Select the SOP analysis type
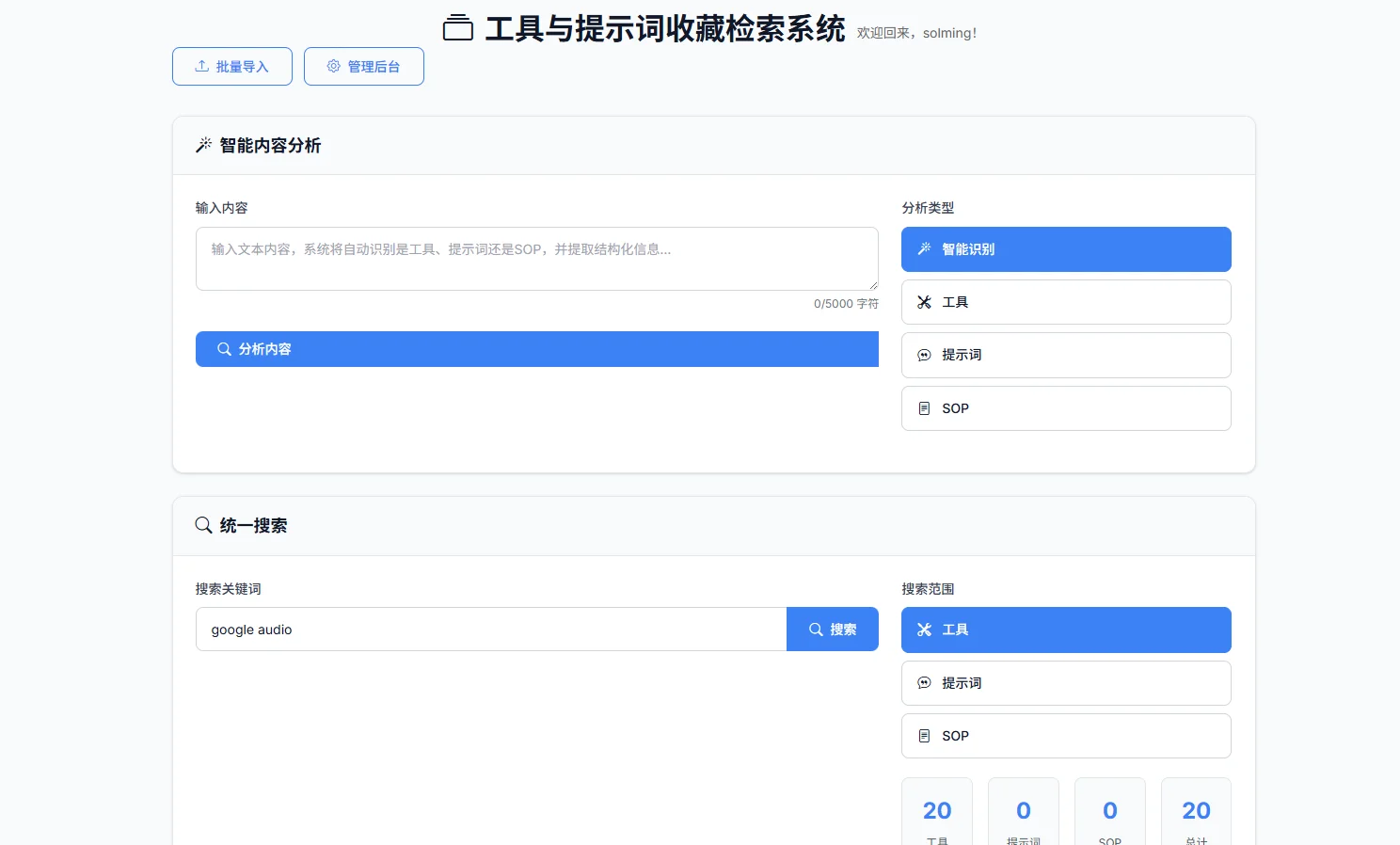Screen dimensions: 1400x845 click(x=1065, y=407)
